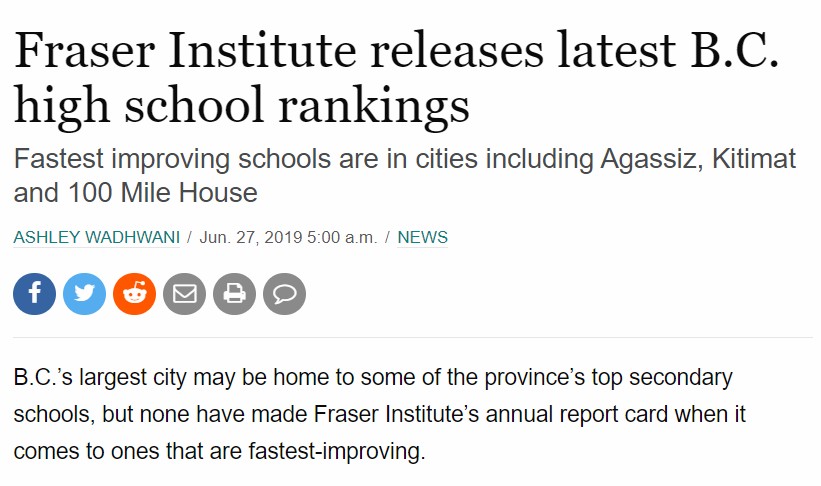Post the article to Reddit
821x486 pixels.
pyautogui.click(x=135, y=294)
